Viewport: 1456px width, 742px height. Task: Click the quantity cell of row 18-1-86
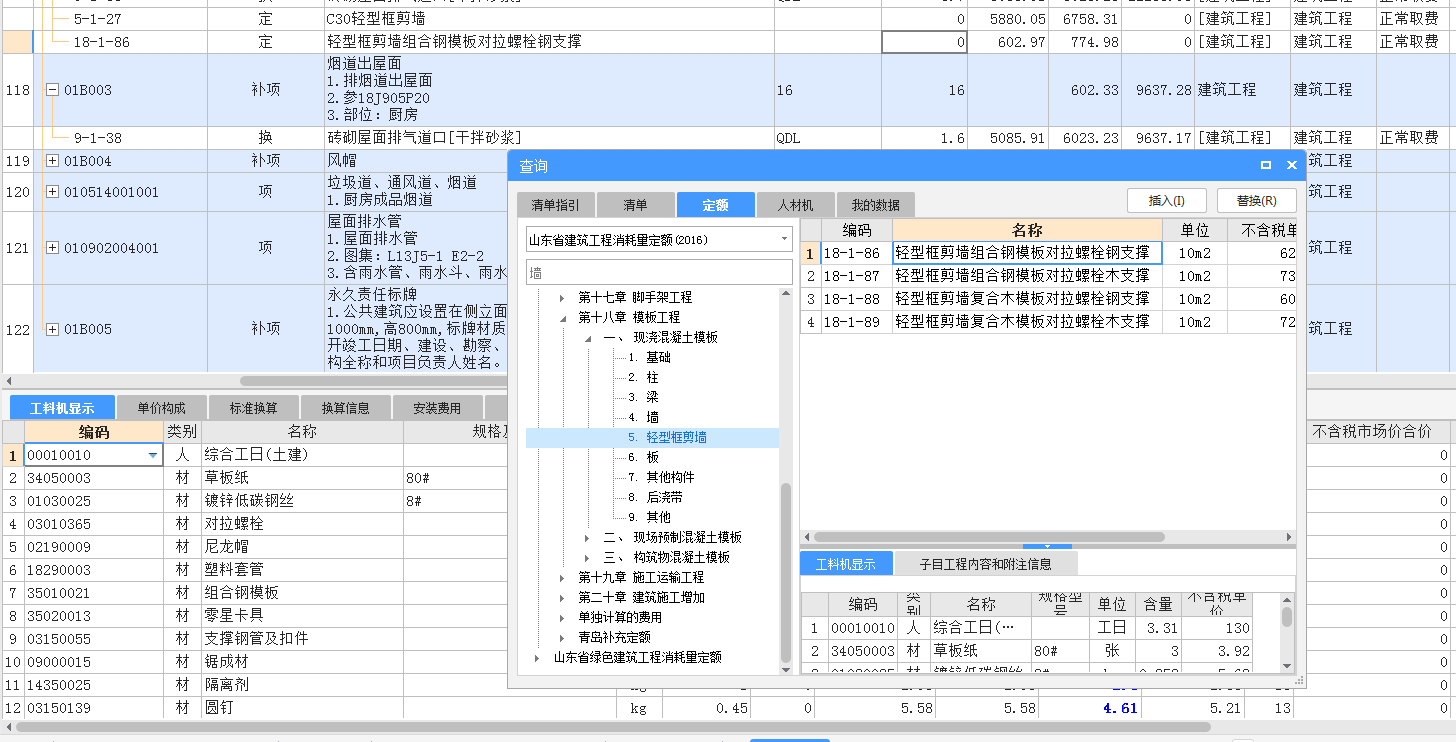click(925, 42)
